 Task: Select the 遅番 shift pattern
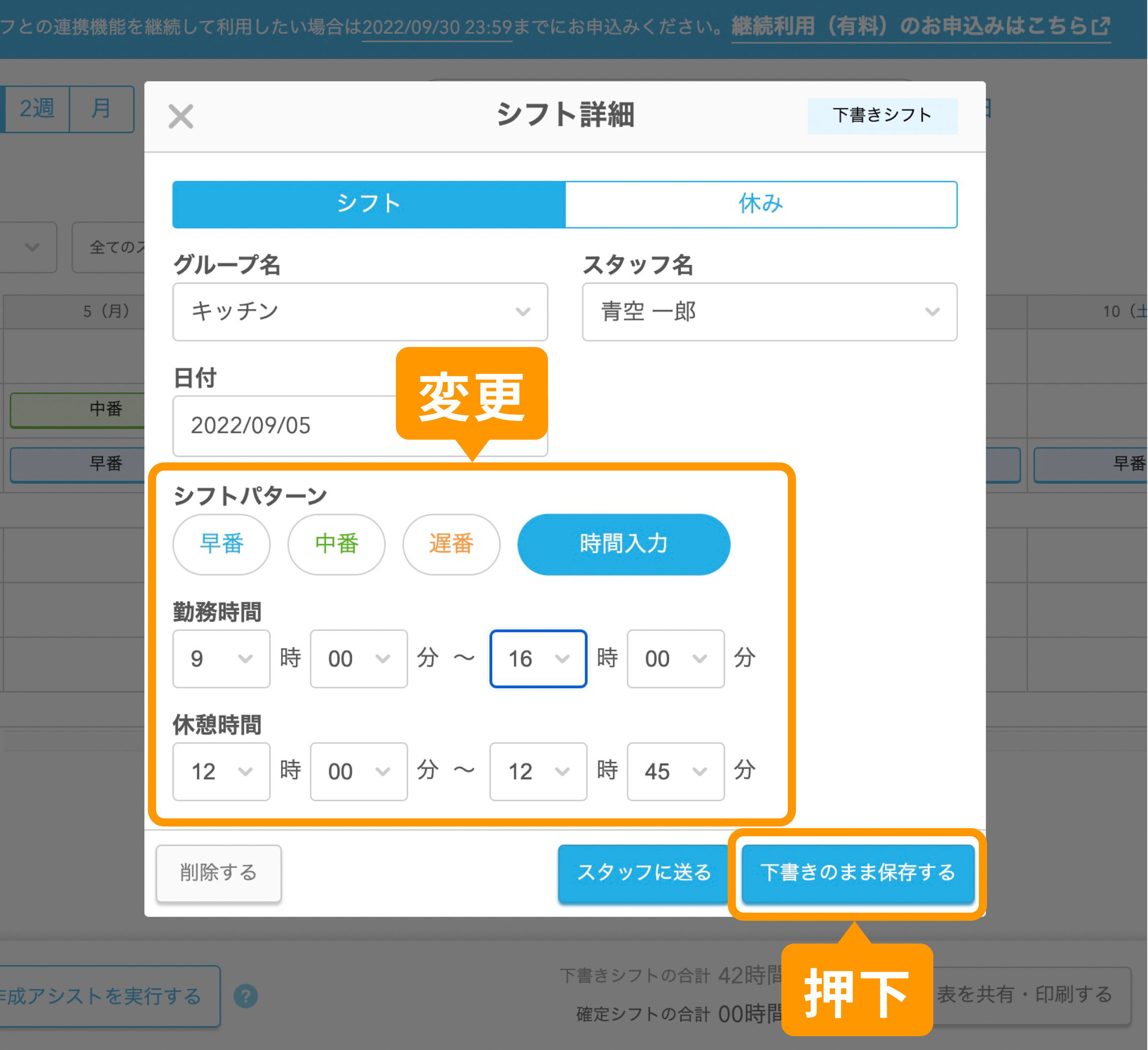click(451, 544)
